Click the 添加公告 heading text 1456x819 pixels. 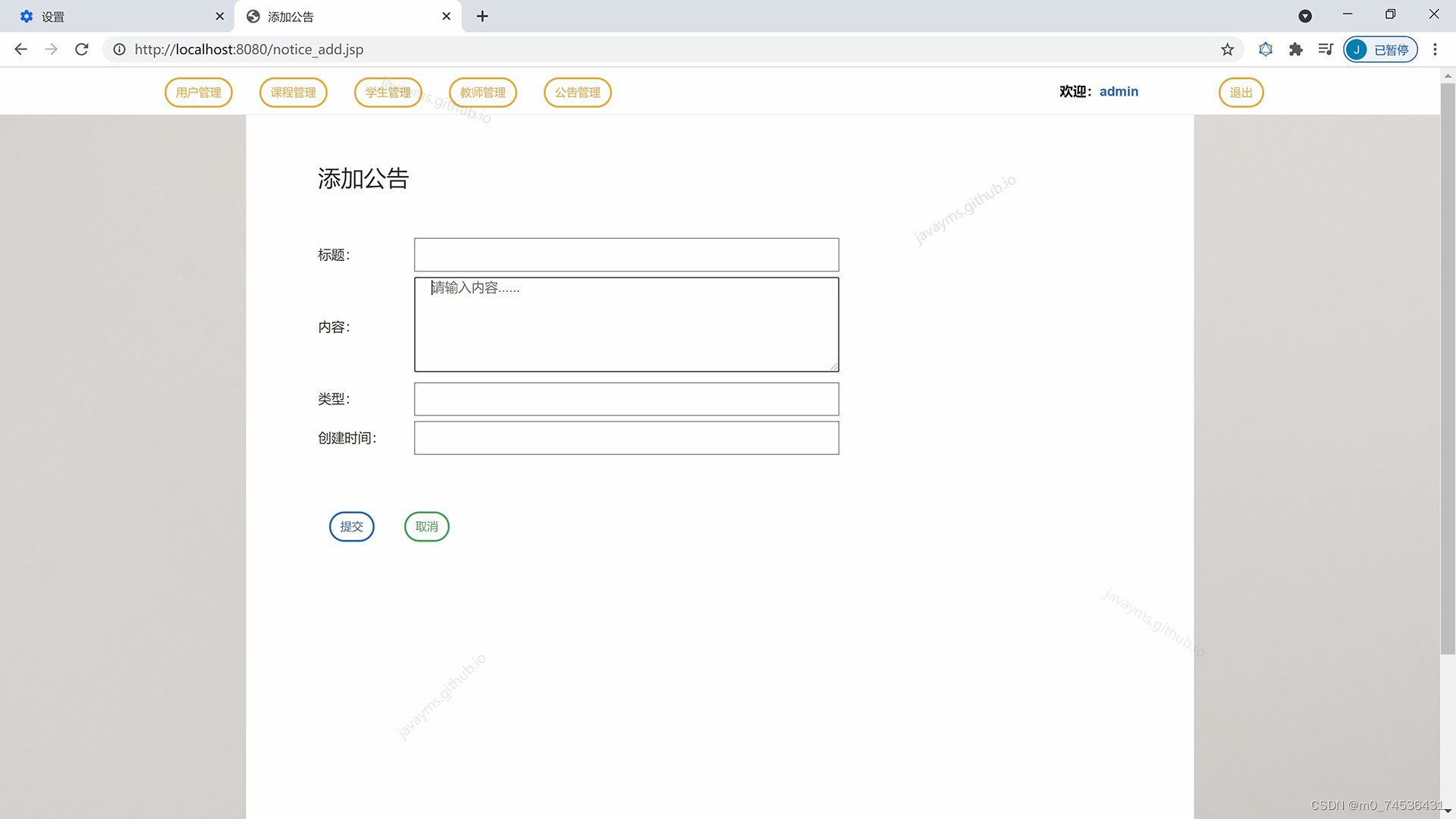363,179
